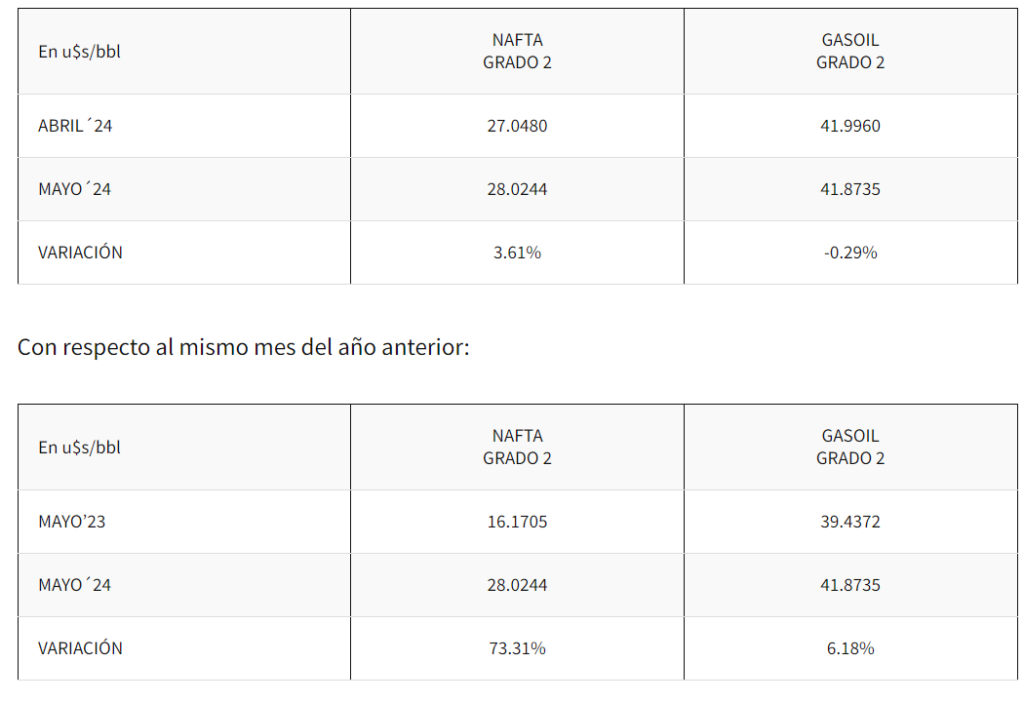This screenshot has width=1024, height=702.
Task: Click the 28.0244 value in second table
Action: pos(517,584)
